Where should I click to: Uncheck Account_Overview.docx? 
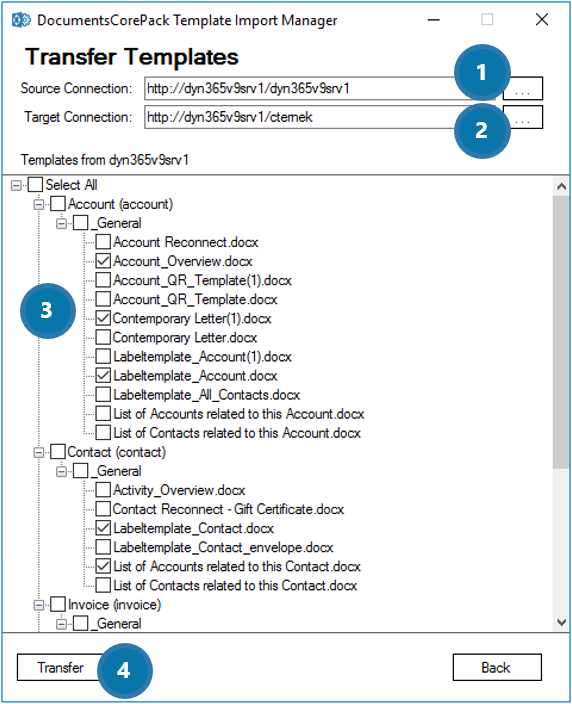103,261
